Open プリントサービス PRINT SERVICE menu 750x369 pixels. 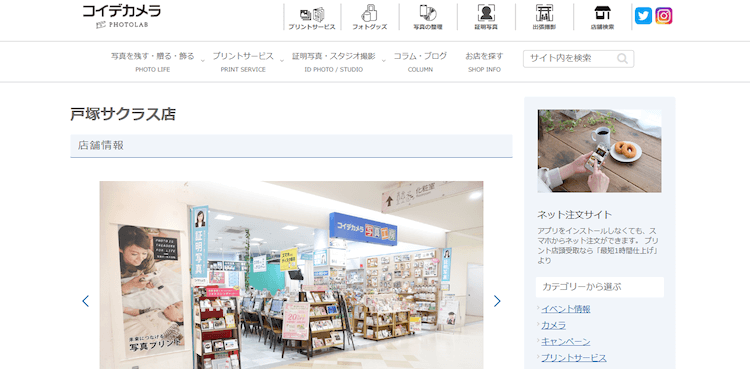[243, 62]
